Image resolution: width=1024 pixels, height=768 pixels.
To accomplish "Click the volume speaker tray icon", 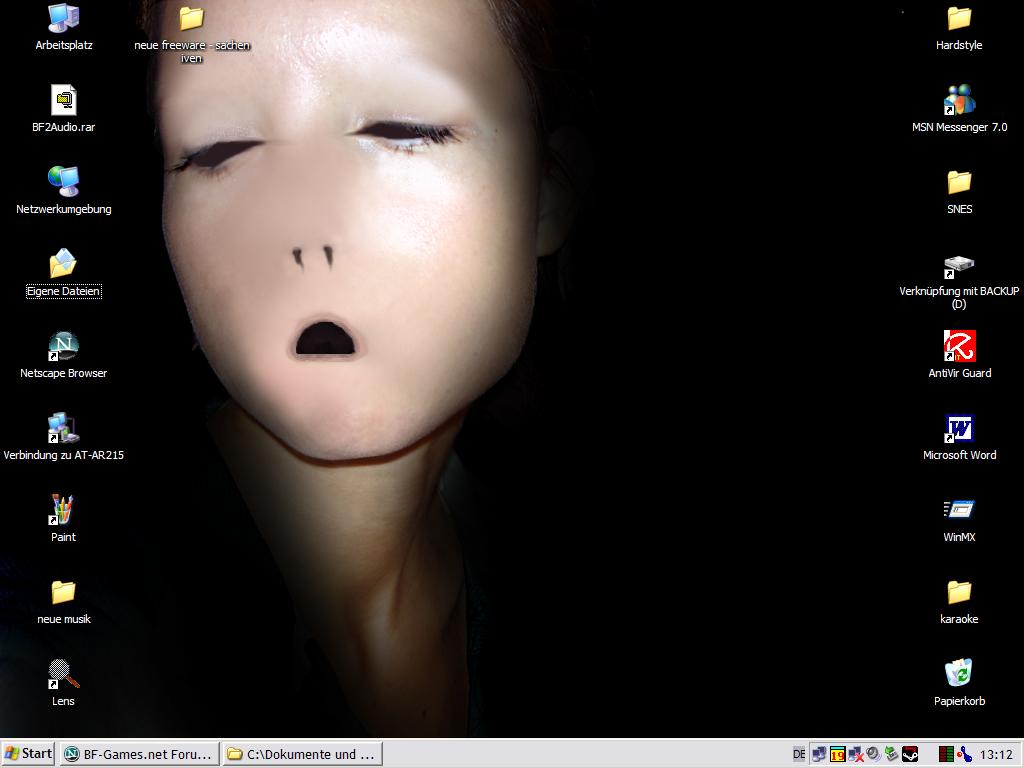I will point(873,754).
